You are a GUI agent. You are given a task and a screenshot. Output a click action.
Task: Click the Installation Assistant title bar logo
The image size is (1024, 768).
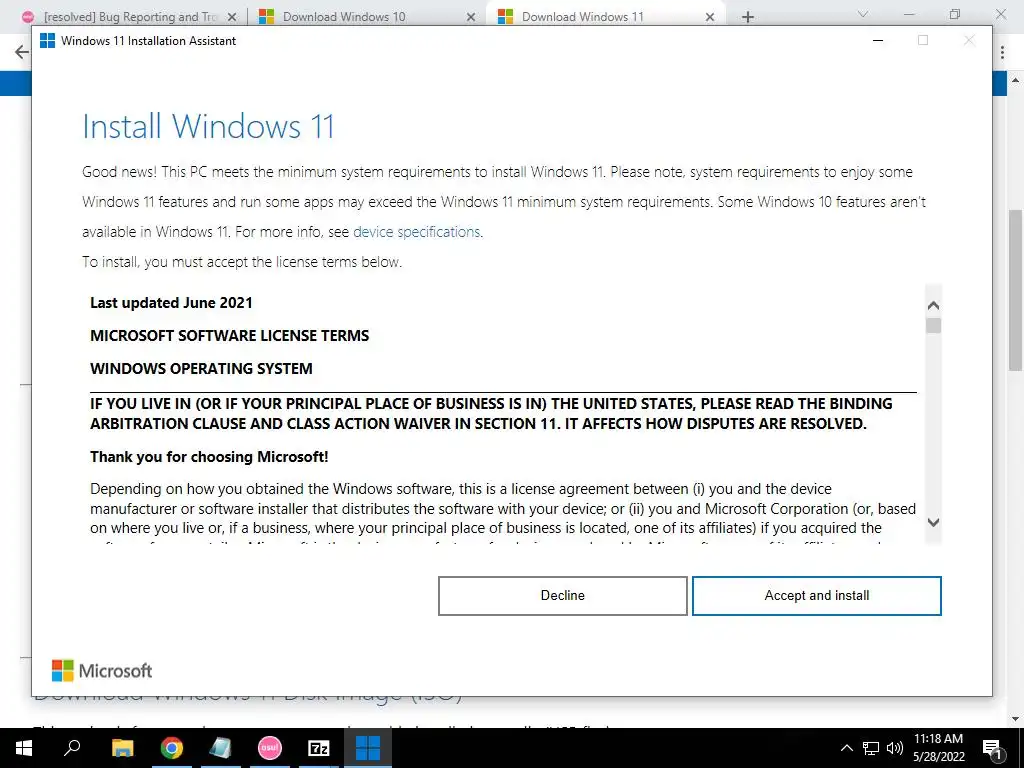tap(47, 40)
